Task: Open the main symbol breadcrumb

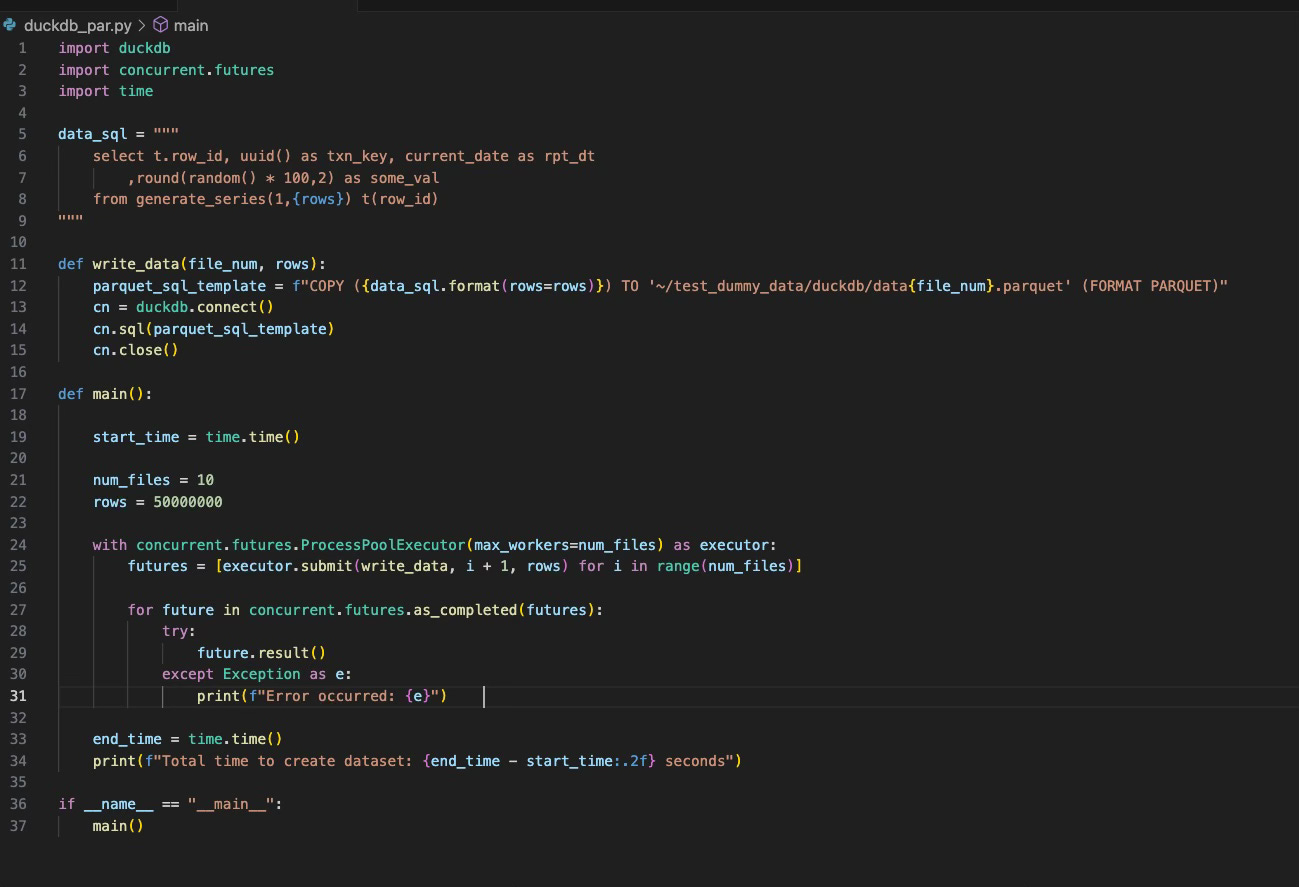Action: coord(191,25)
